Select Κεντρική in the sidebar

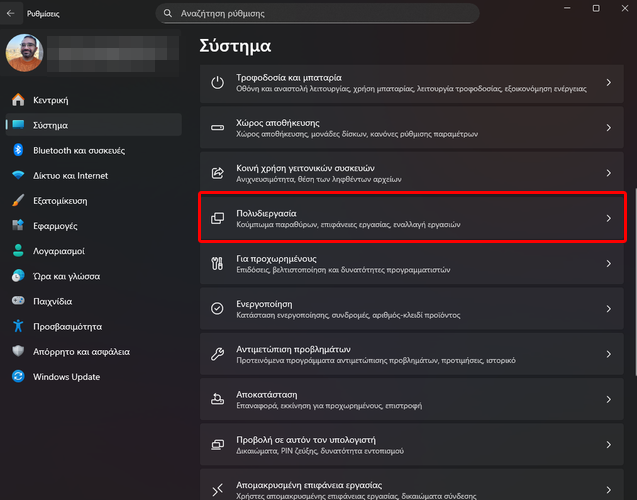(x=50, y=100)
